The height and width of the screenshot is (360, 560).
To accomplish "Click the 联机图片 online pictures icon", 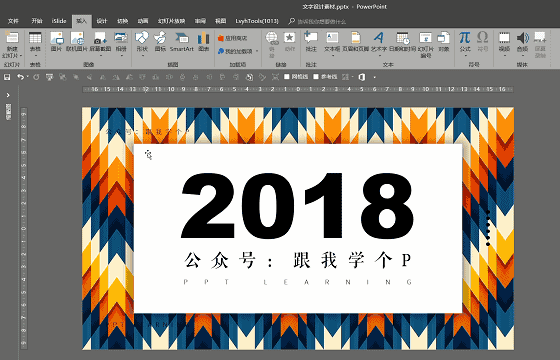I will (x=77, y=38).
